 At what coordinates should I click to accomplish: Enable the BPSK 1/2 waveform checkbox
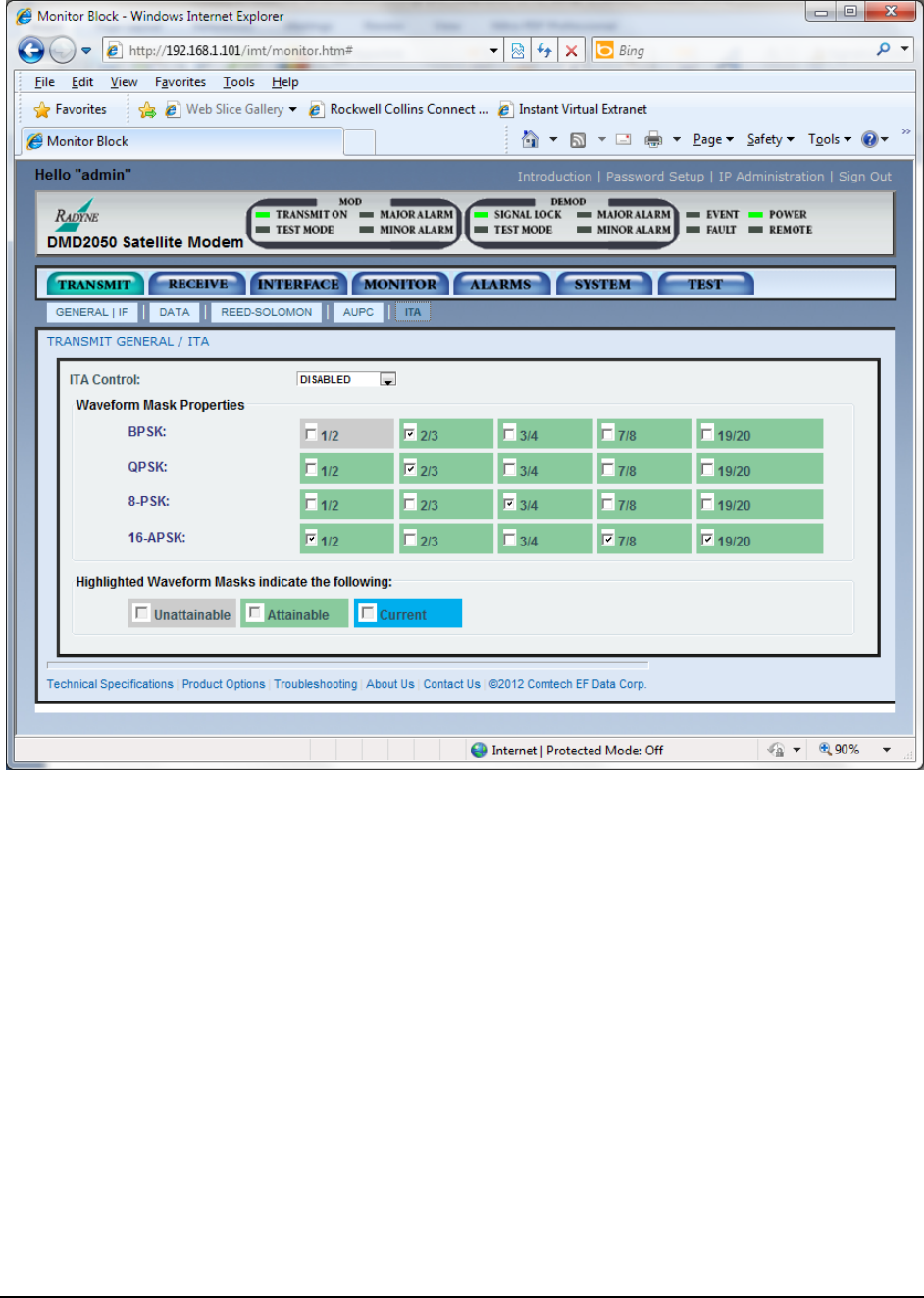(x=311, y=433)
